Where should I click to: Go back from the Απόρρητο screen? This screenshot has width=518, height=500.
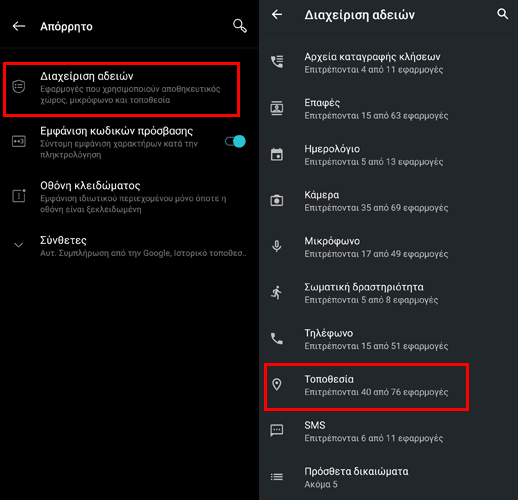pos(19,26)
